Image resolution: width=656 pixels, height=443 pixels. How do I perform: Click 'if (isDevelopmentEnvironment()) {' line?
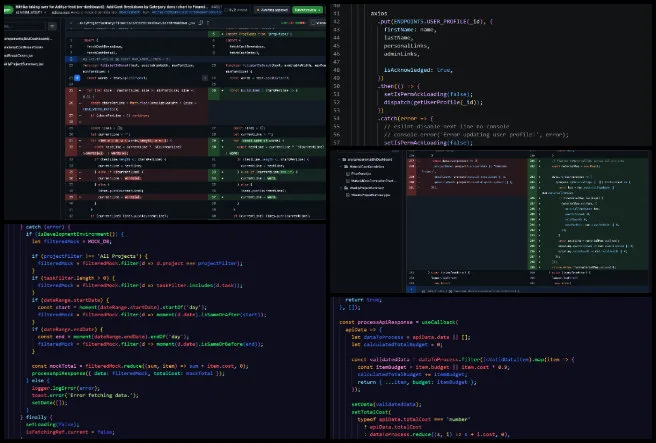(x=74, y=234)
